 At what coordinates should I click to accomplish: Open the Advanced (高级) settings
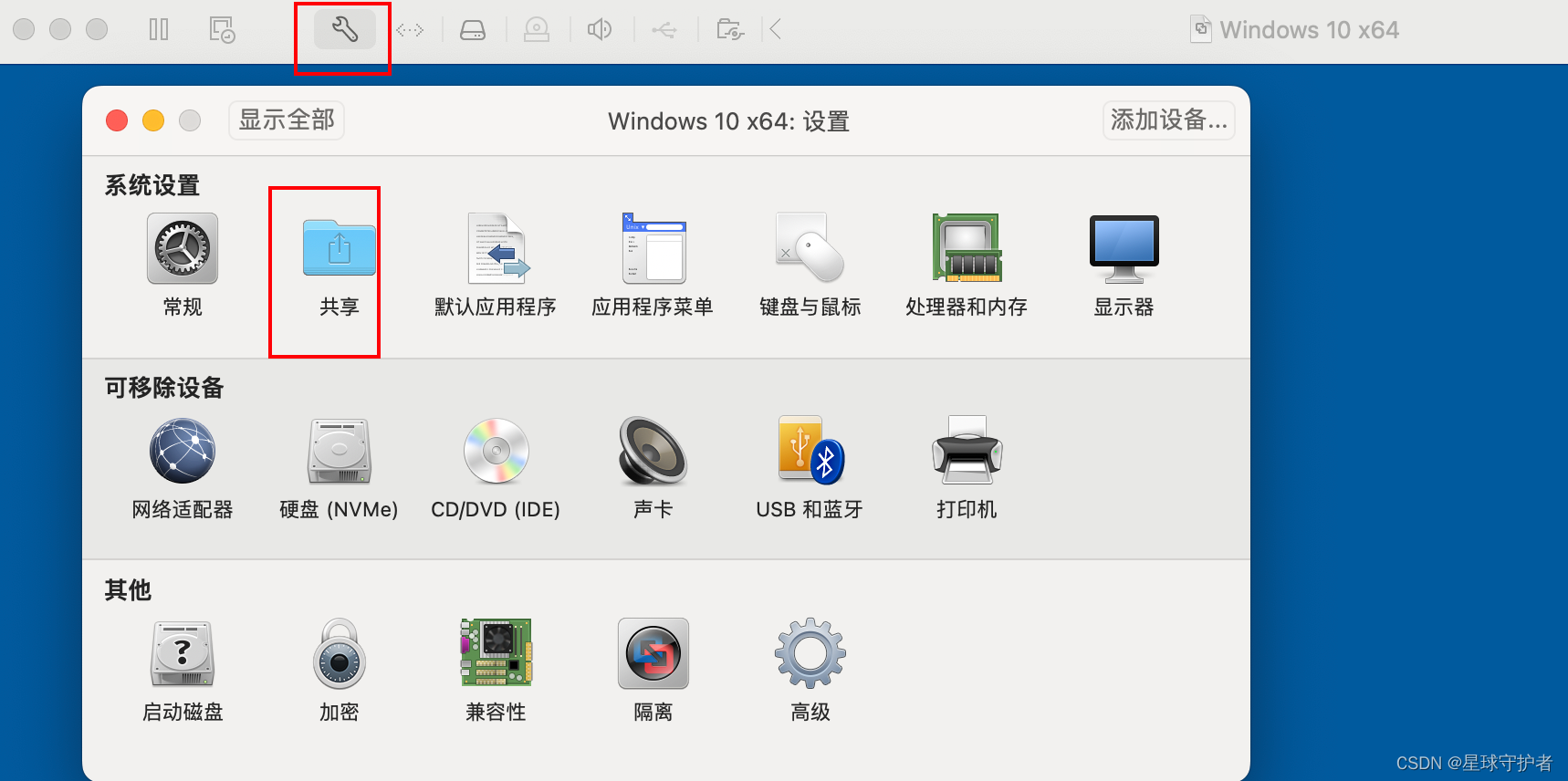(810, 671)
